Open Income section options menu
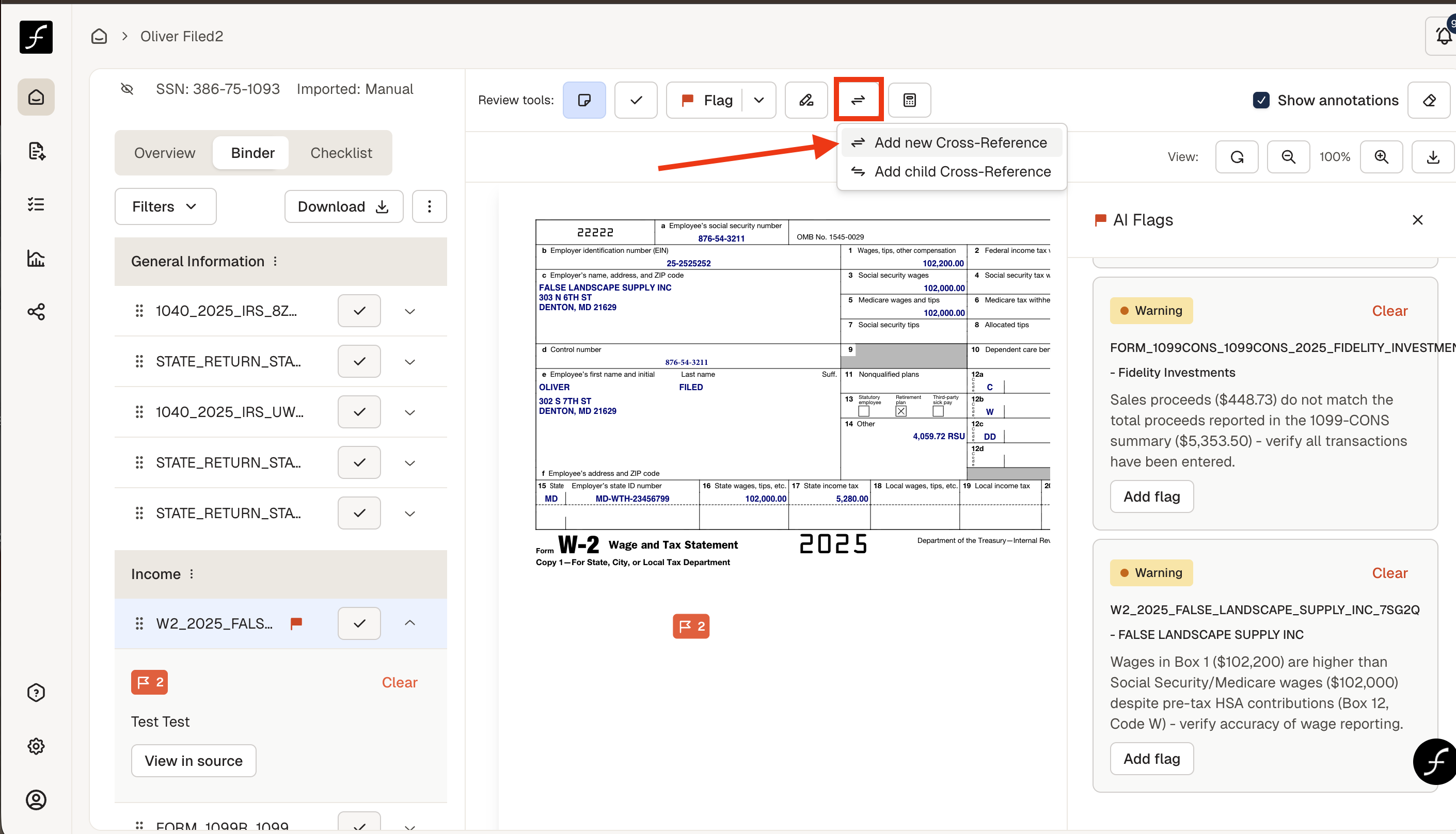This screenshot has height=834, width=1456. click(x=192, y=574)
